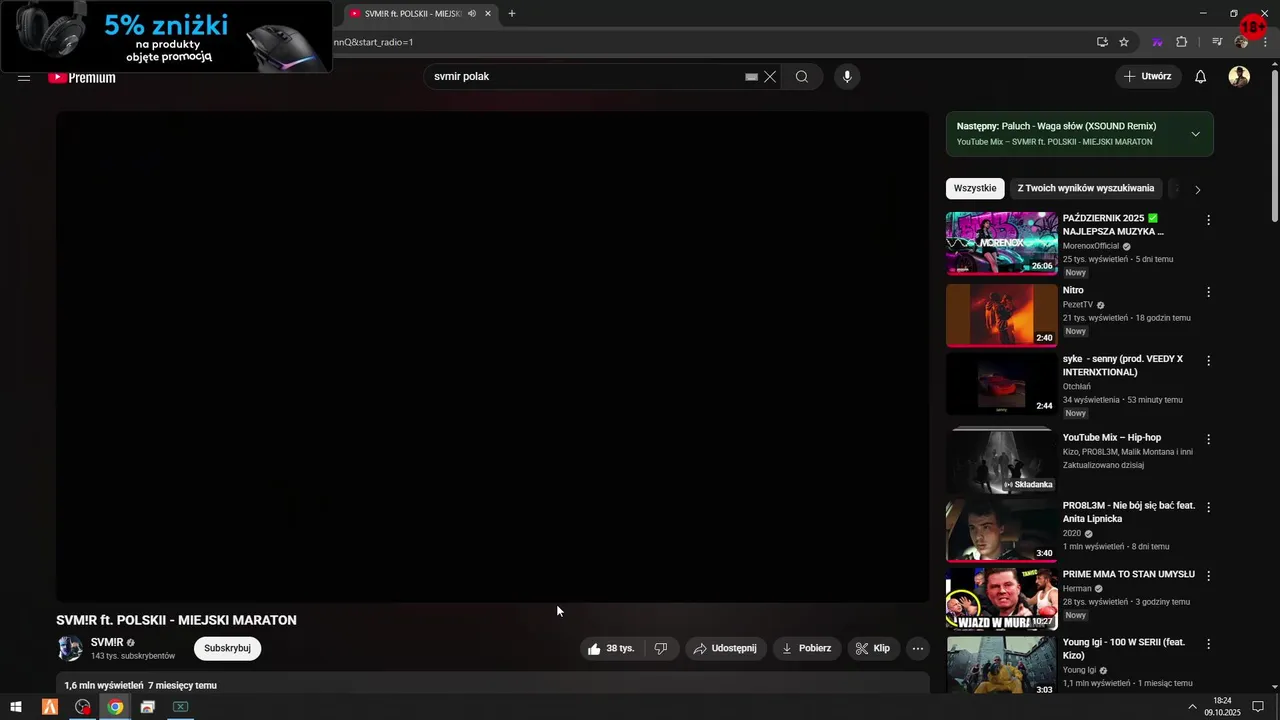Open the YouTube account avatar menu
Image resolution: width=1280 pixels, height=720 pixels.
coord(1239,77)
